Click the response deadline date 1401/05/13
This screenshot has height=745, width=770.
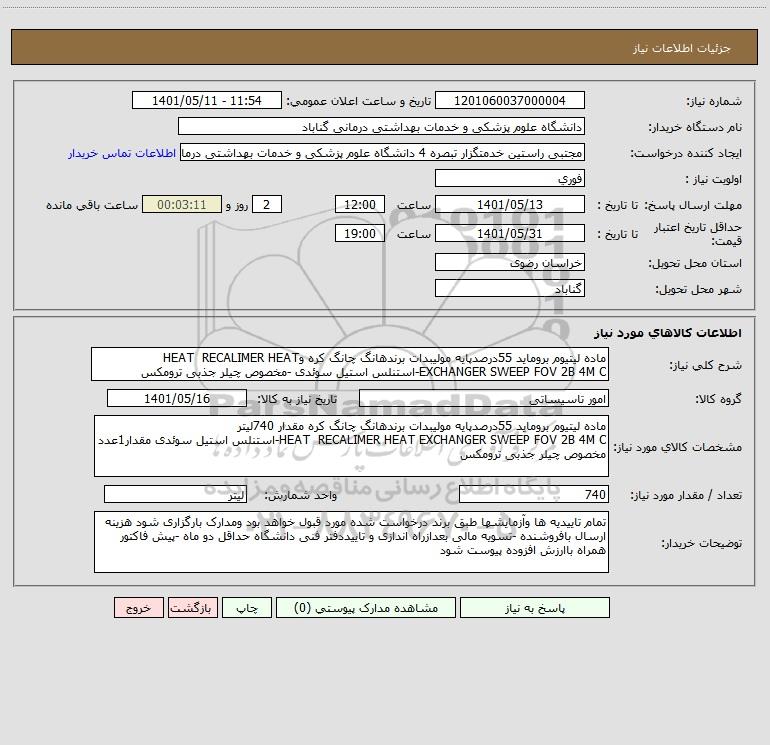click(510, 204)
